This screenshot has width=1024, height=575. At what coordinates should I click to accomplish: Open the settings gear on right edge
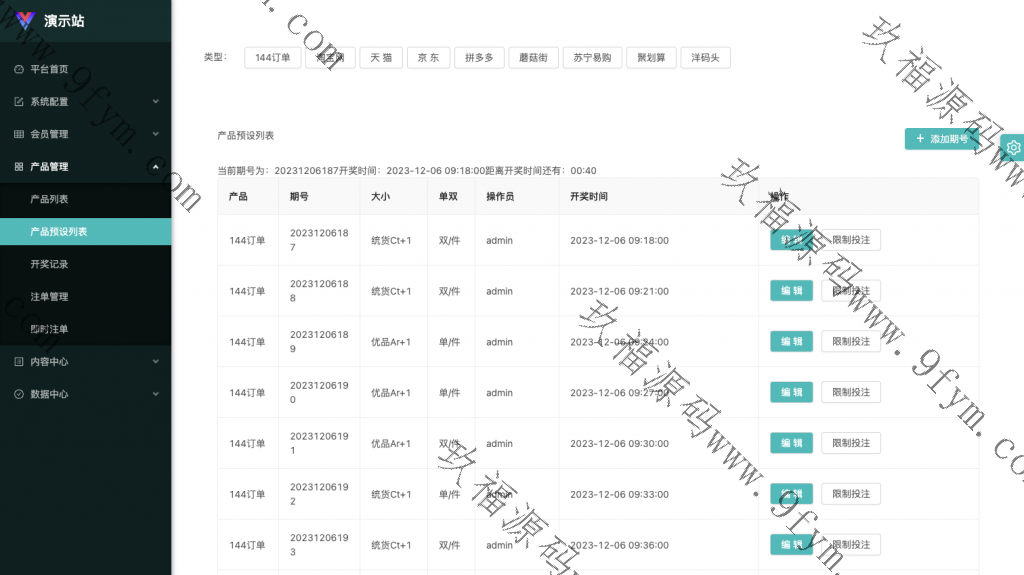(x=1013, y=148)
